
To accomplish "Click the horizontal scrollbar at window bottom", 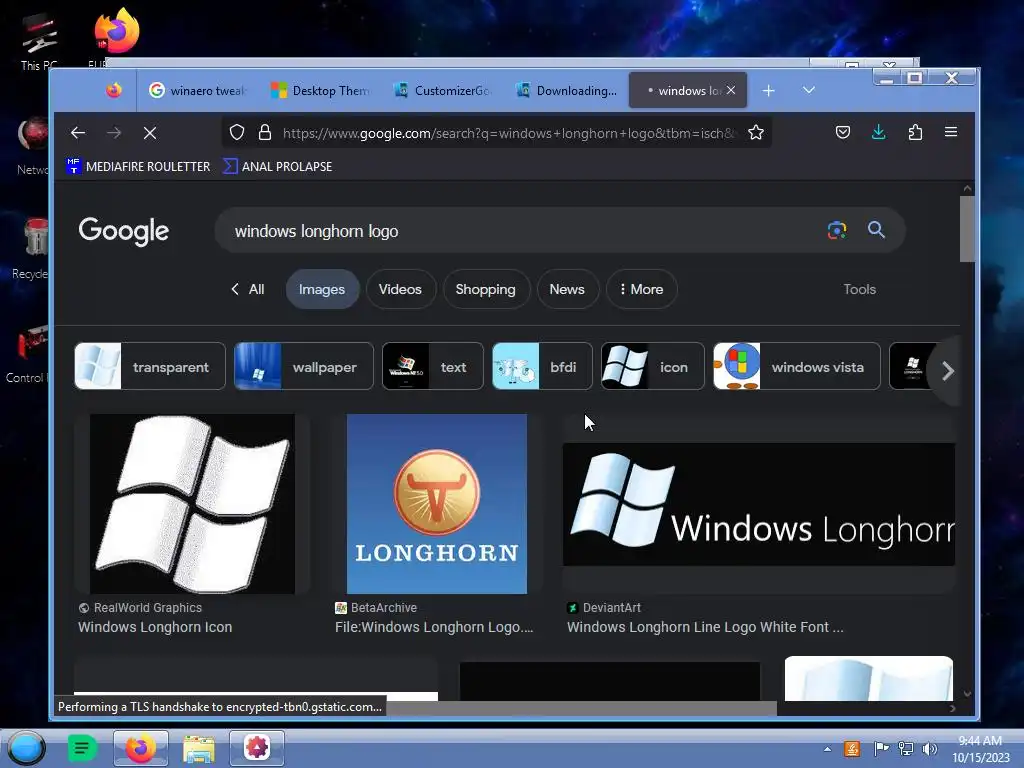I will (x=581, y=708).
